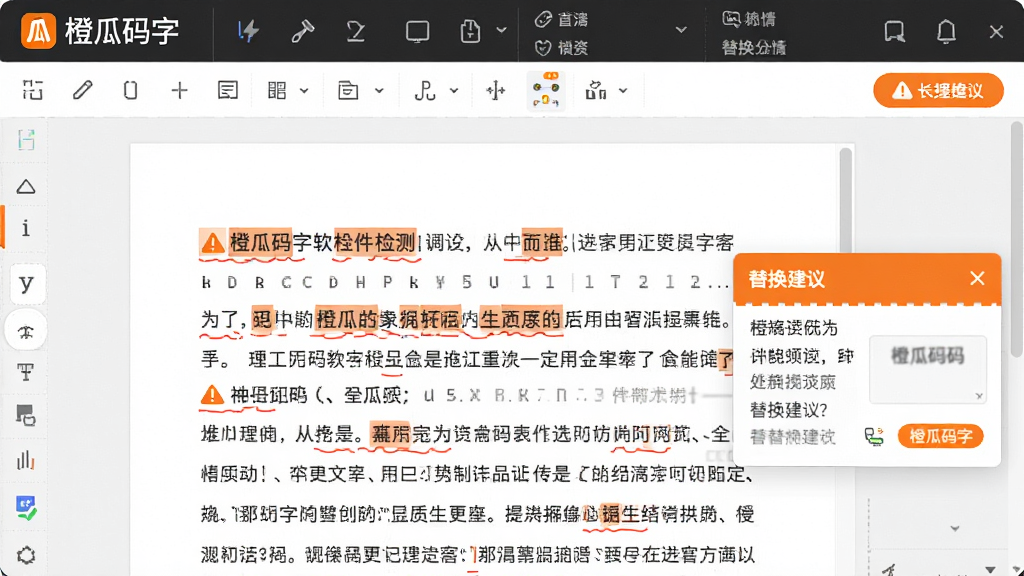Click the calendar folder icon in toolbar

click(x=348, y=90)
